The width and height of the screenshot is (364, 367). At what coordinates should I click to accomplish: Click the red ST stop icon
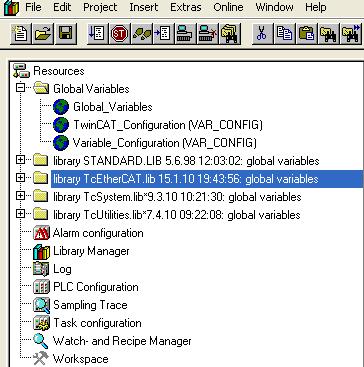[x=119, y=34]
